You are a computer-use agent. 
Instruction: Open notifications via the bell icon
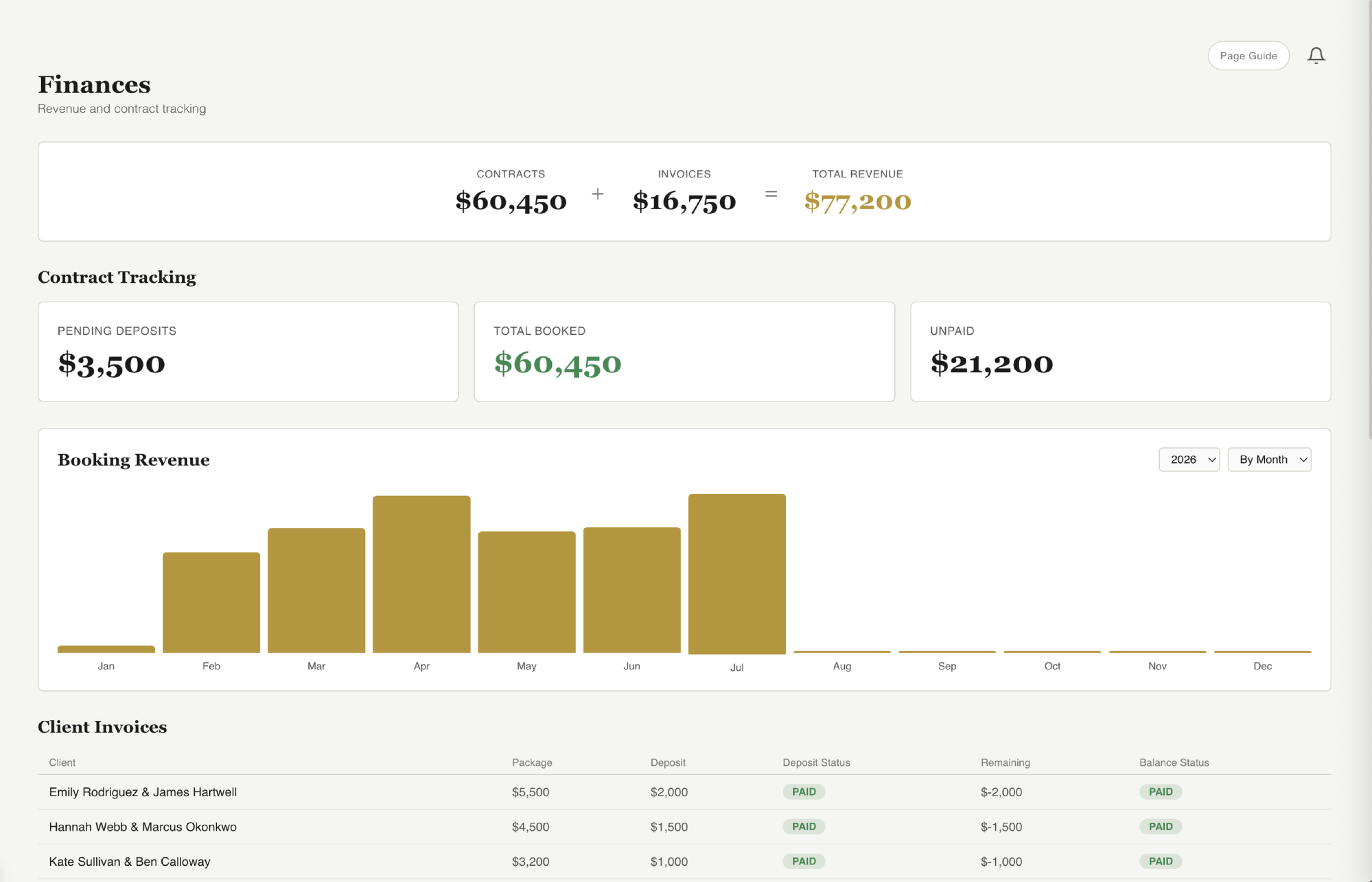[1316, 55]
